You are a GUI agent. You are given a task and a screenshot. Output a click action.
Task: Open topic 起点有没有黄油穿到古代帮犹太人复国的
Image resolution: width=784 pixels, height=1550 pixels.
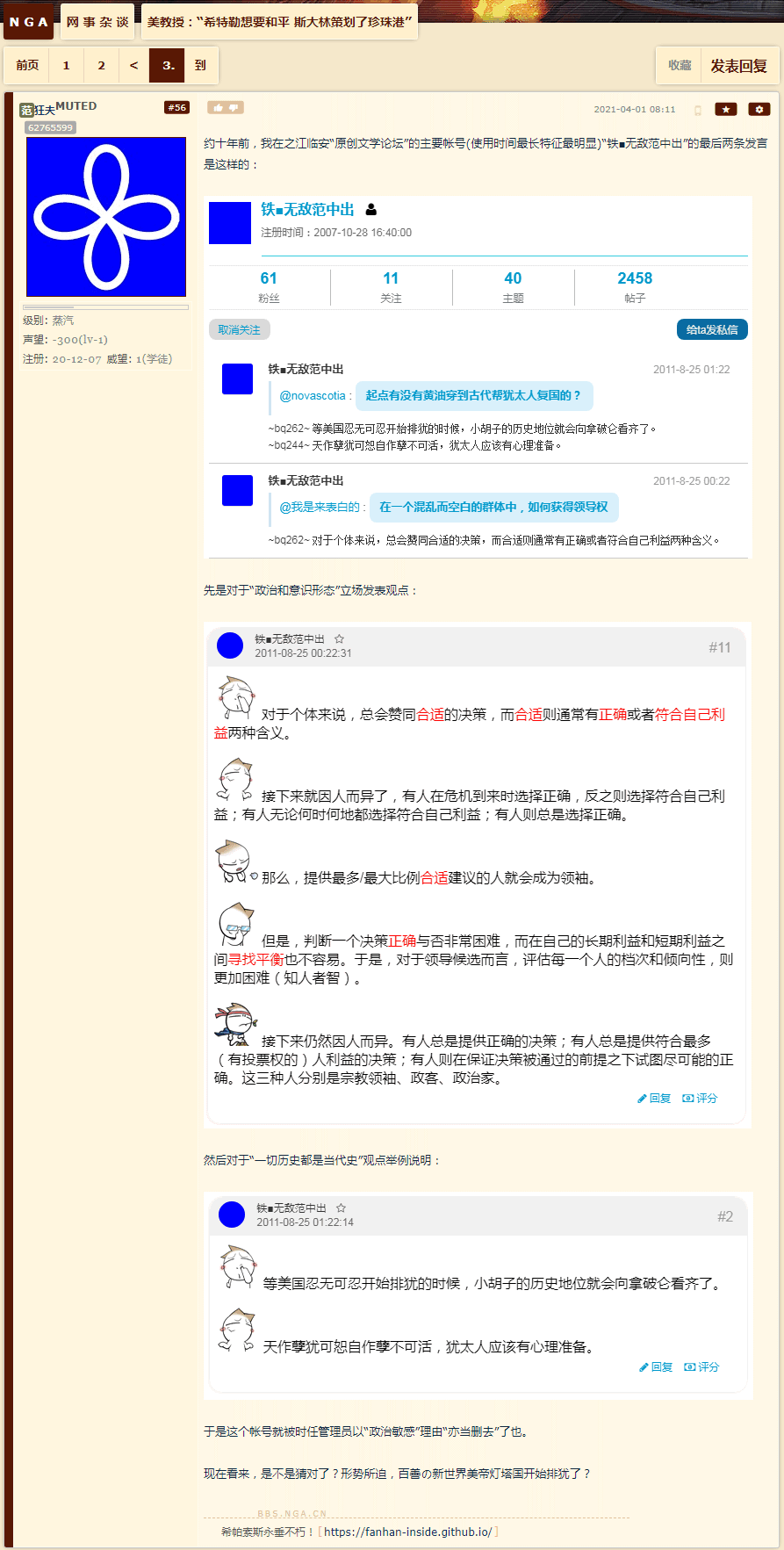pyautogui.click(x=473, y=396)
